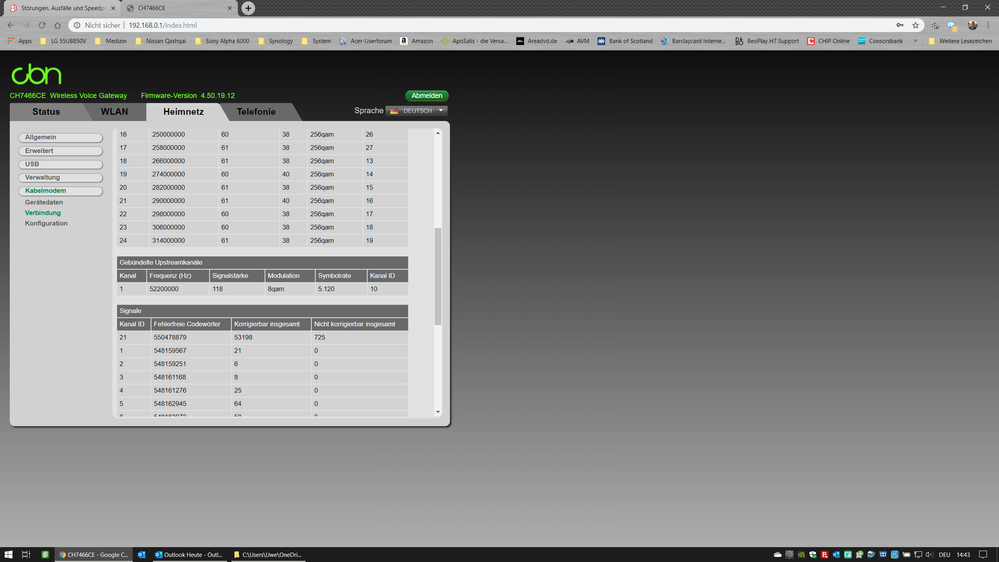The height and width of the screenshot is (562, 999).
Task: Open the saved password key icon
Action: [x=900, y=25]
